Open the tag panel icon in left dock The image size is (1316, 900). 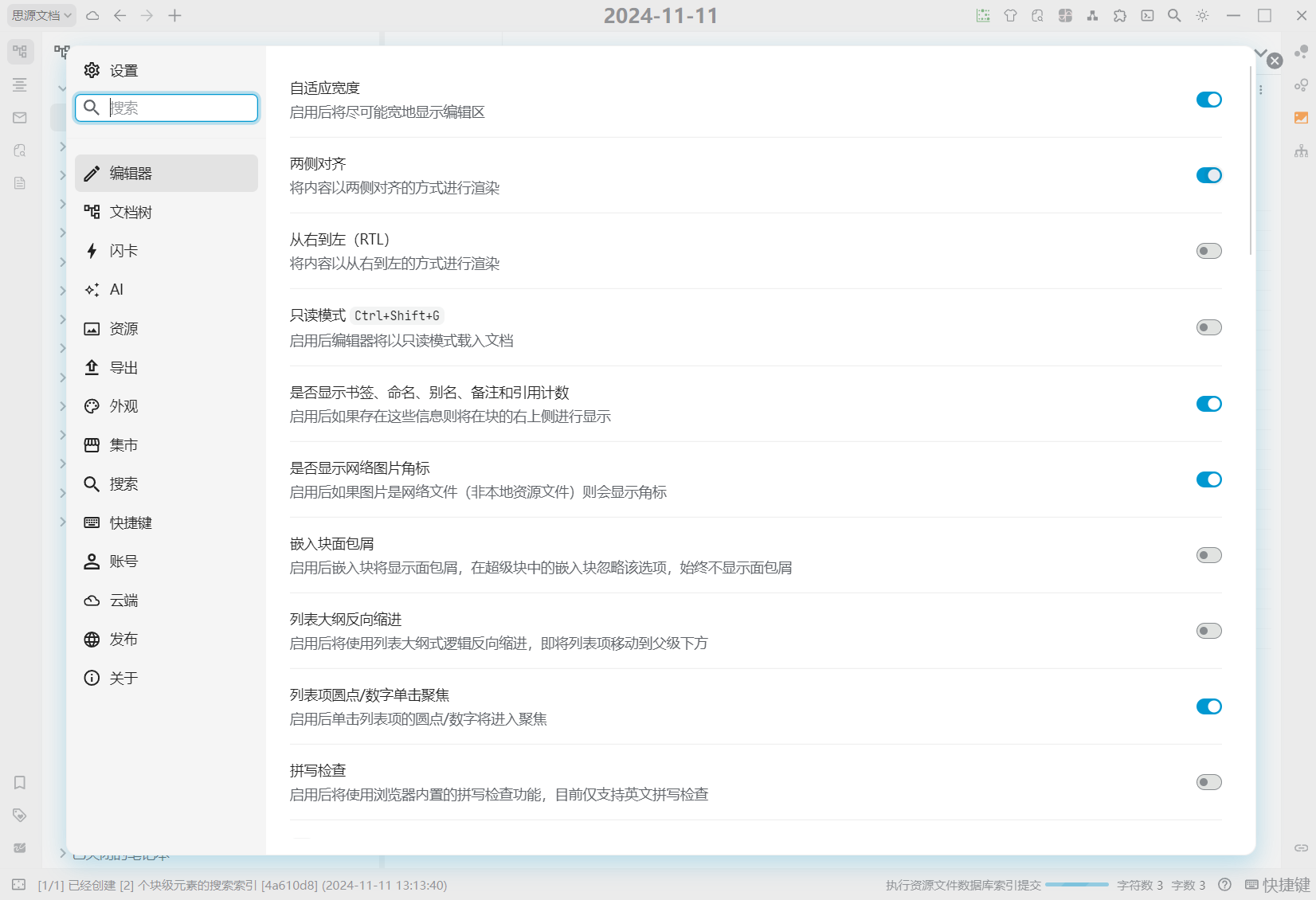coord(20,815)
